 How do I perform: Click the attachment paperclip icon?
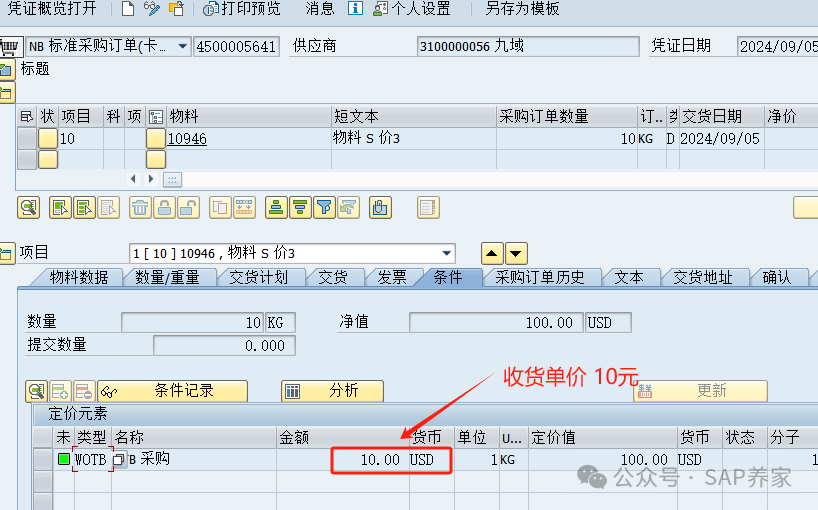380,208
